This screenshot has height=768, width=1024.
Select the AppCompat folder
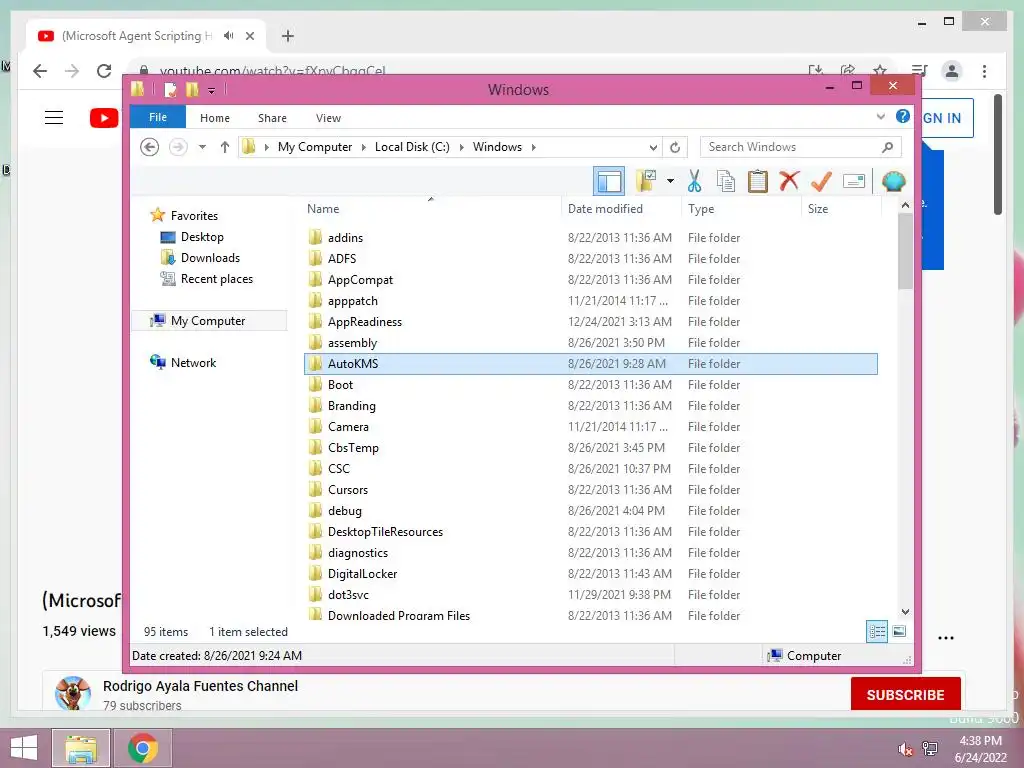591,280
